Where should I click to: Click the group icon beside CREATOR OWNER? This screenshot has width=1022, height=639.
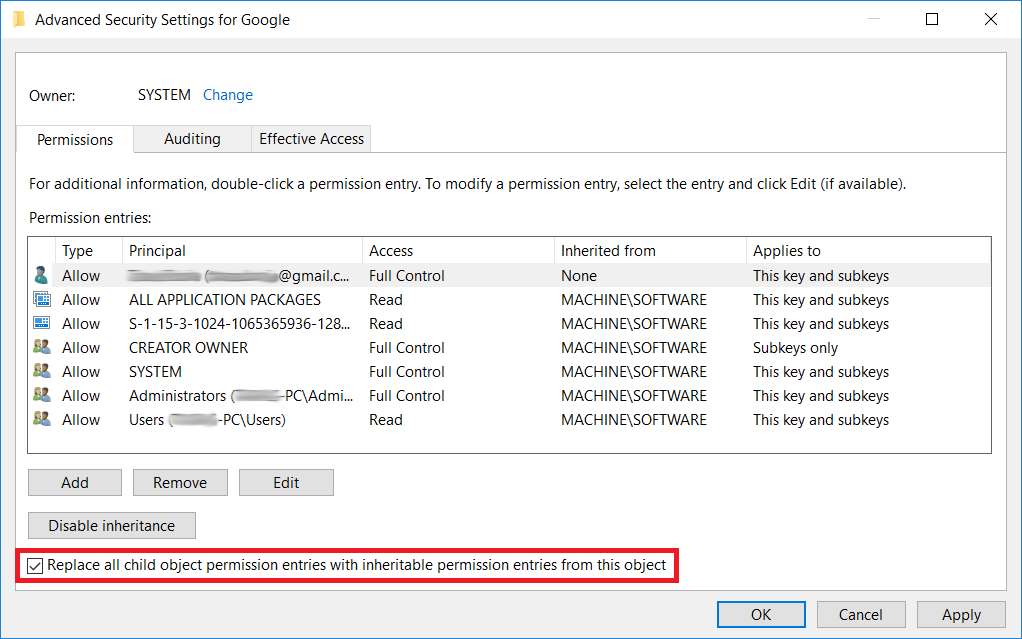tap(42, 347)
